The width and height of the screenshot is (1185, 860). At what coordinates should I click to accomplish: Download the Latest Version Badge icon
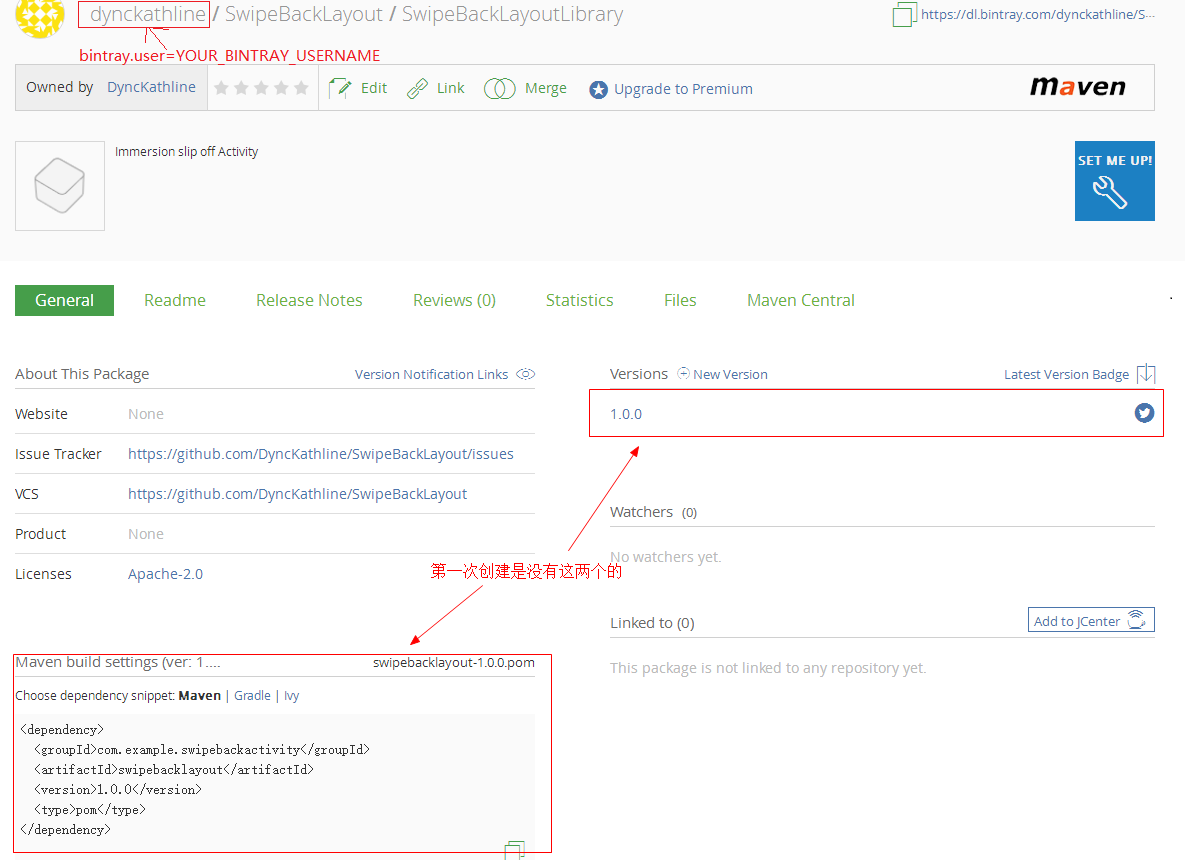point(1146,373)
